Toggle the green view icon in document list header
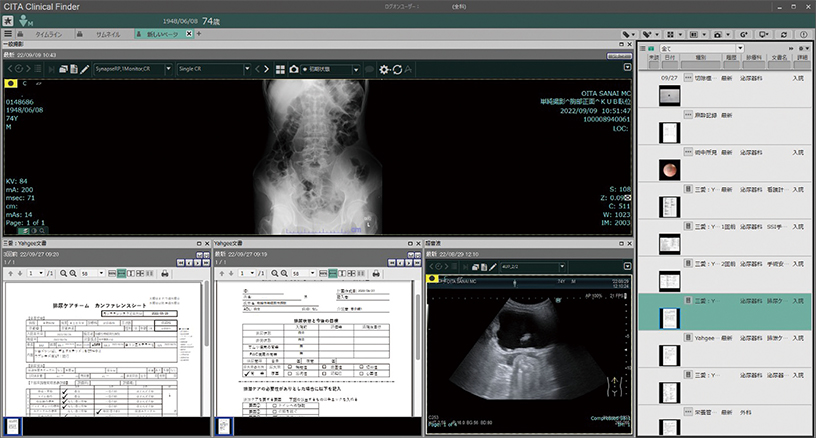The height and width of the screenshot is (438, 816). point(651,48)
